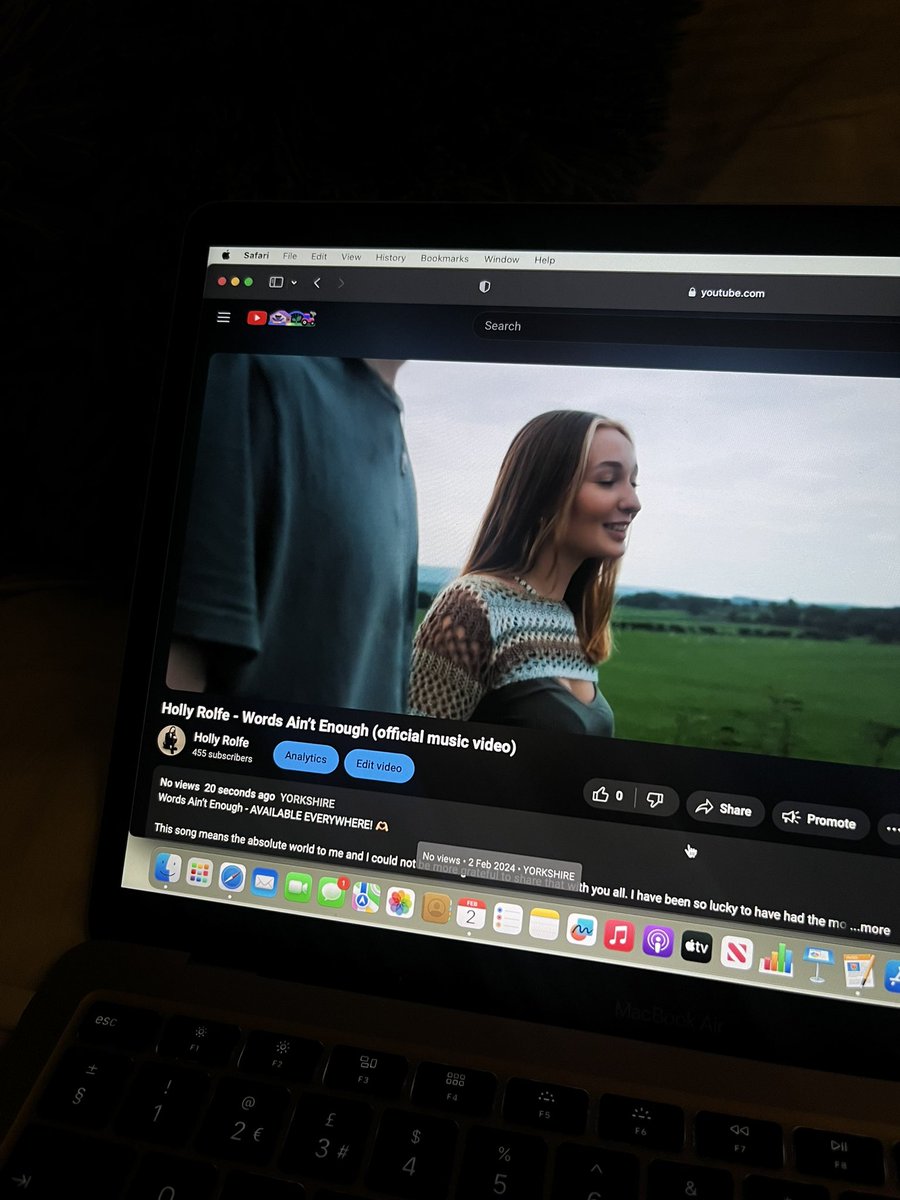Click the YouTube logo home link
900x1200 pixels.
coord(282,319)
